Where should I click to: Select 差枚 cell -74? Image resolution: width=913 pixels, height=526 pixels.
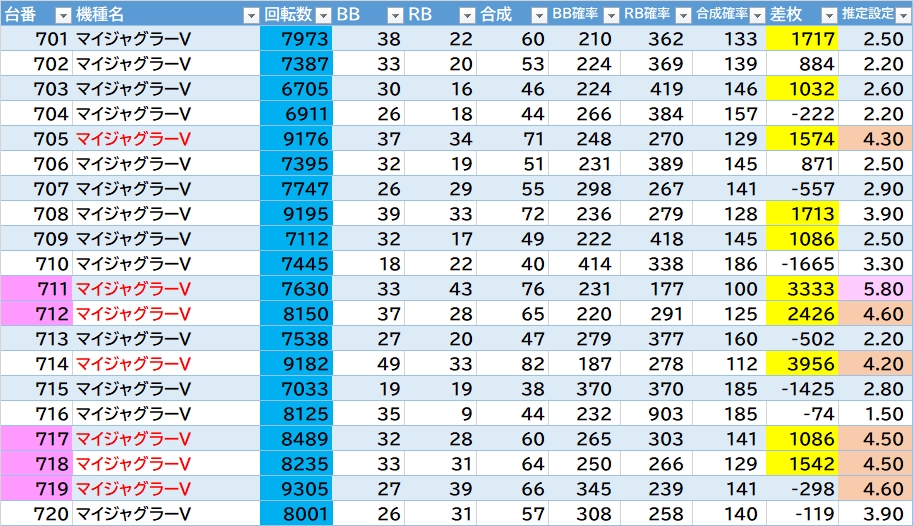click(x=802, y=414)
